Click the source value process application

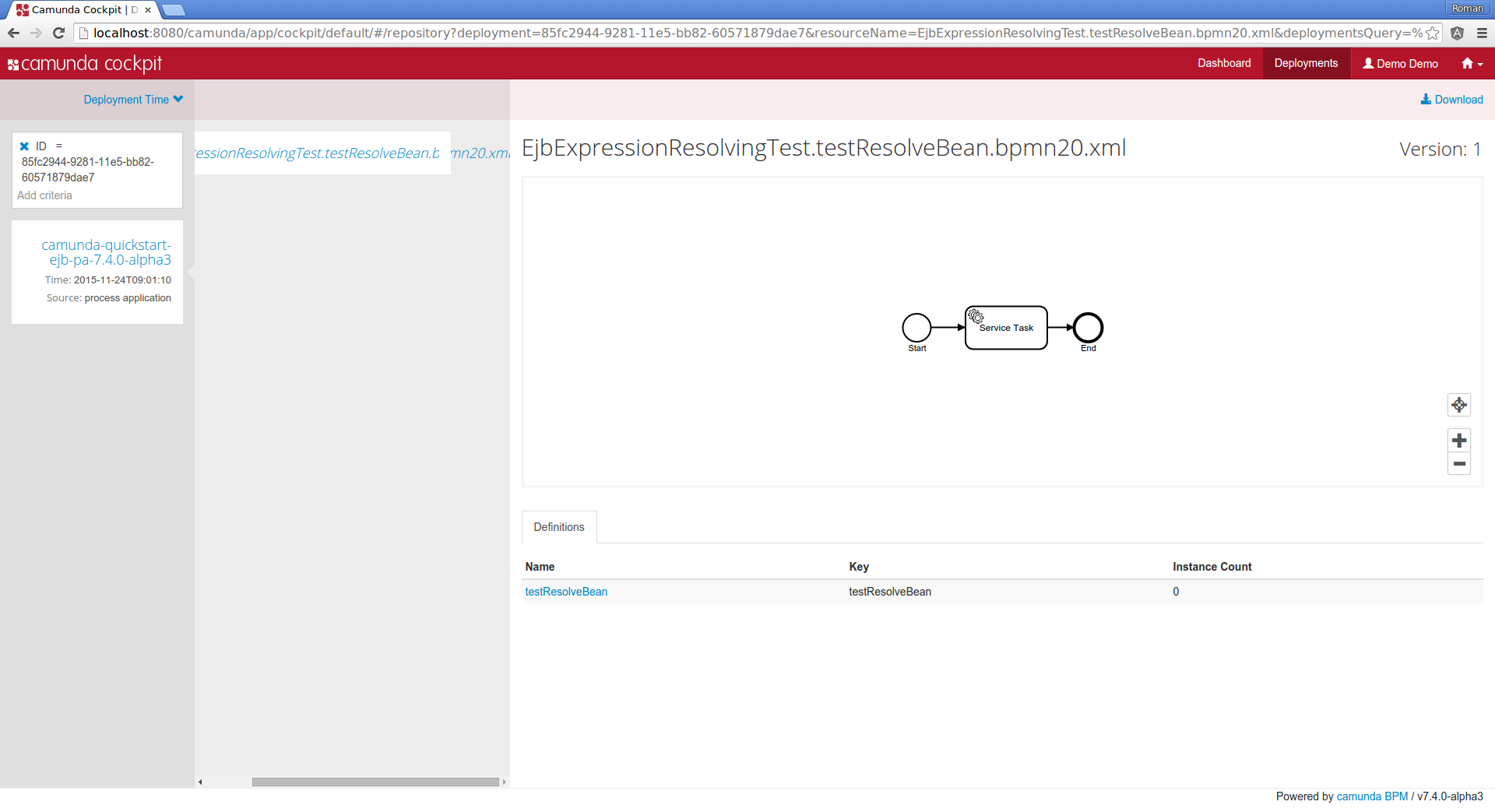point(128,298)
